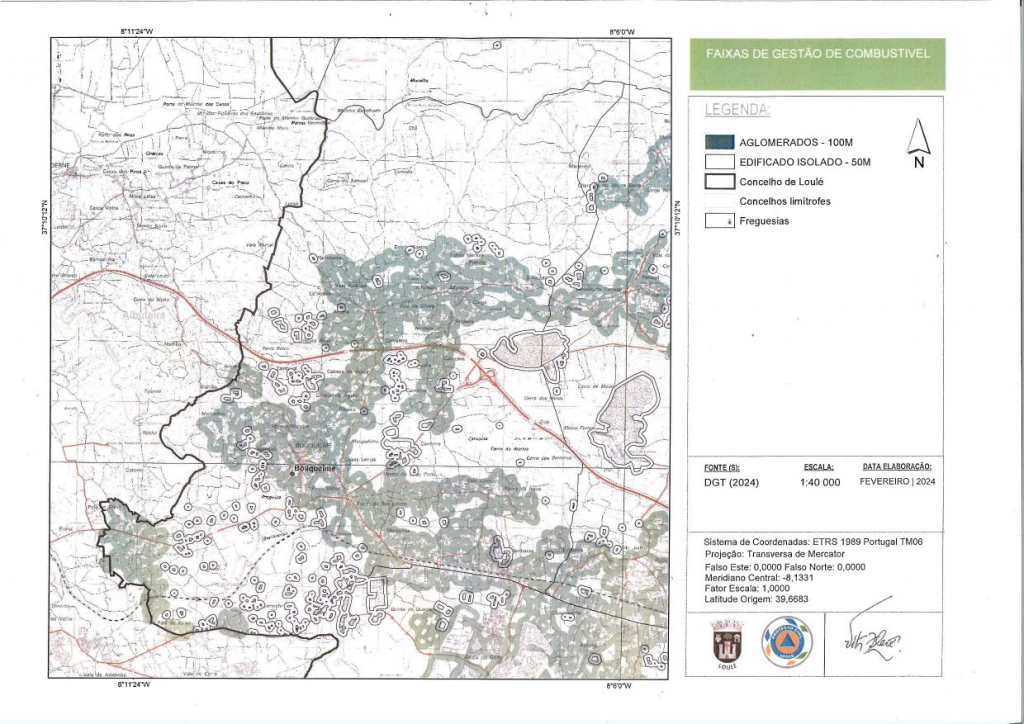Click the Concelho de Loulé legend box
1024x724 pixels.
coord(720,182)
